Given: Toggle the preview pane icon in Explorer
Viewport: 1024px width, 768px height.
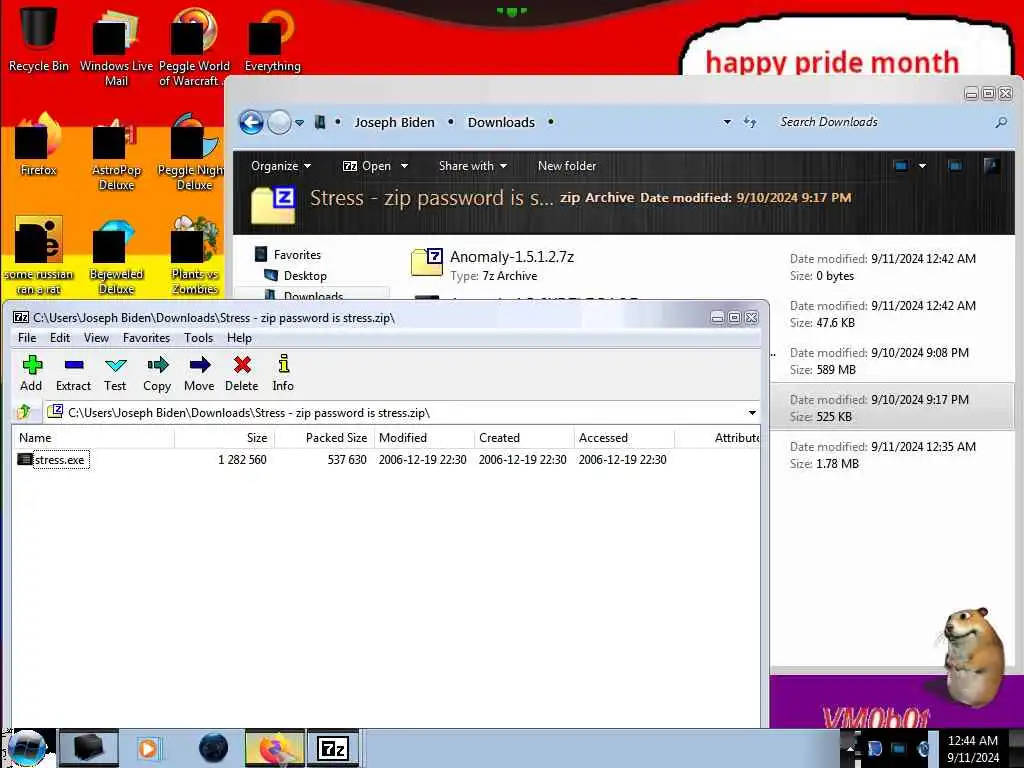Looking at the screenshot, I should point(955,166).
